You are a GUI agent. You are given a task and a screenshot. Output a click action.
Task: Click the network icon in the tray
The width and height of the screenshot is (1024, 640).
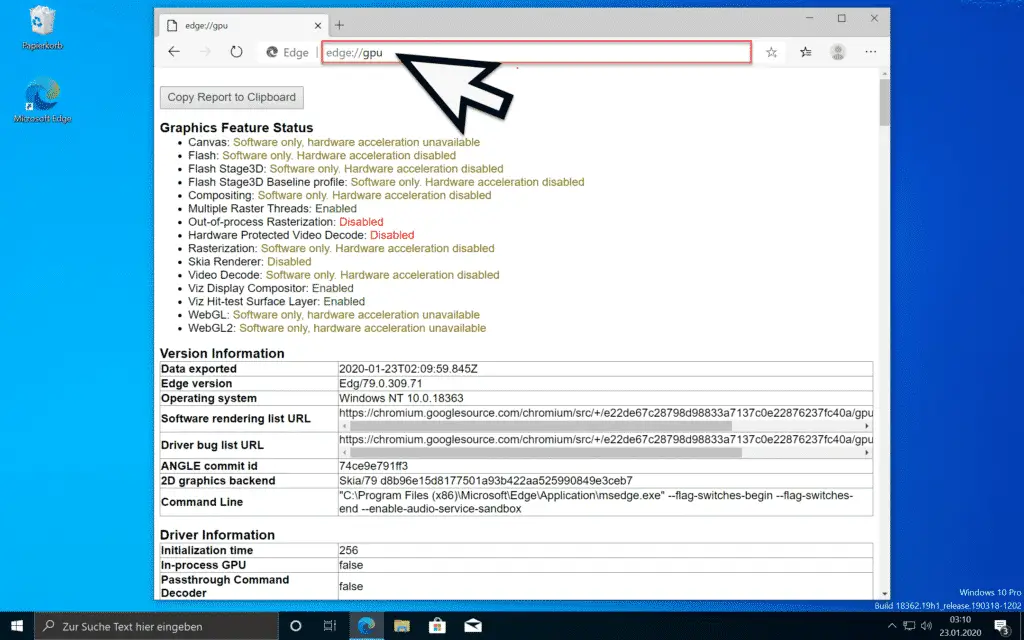908,626
